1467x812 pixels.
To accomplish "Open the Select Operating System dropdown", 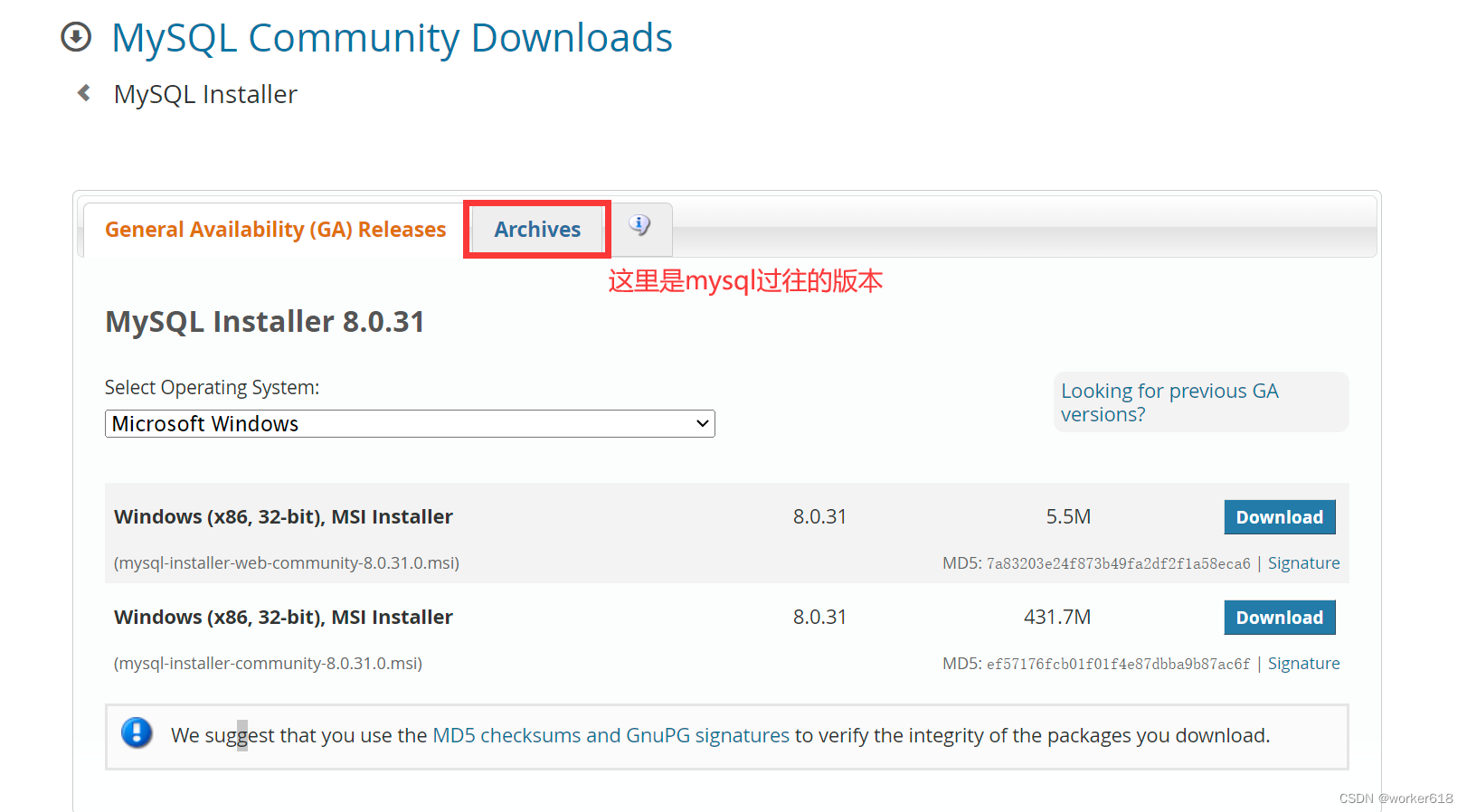I will [410, 424].
